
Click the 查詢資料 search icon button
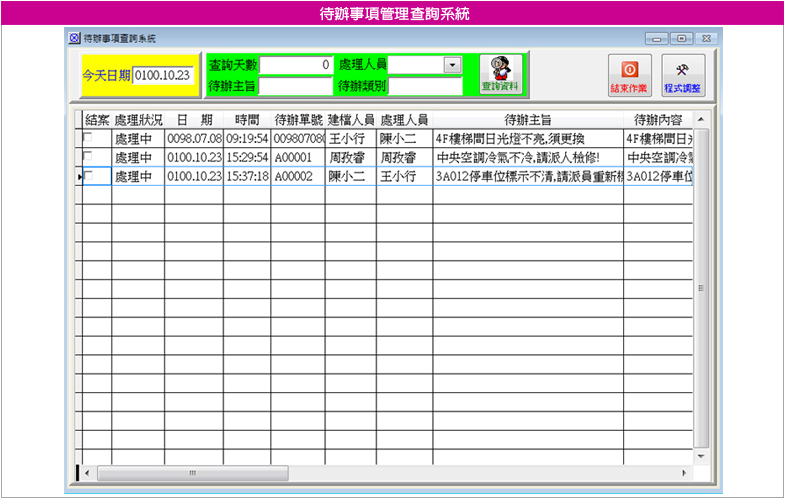(500, 74)
